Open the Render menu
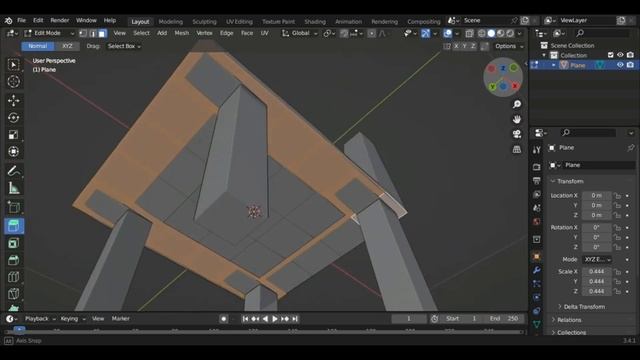The image size is (640, 360). [x=60, y=20]
